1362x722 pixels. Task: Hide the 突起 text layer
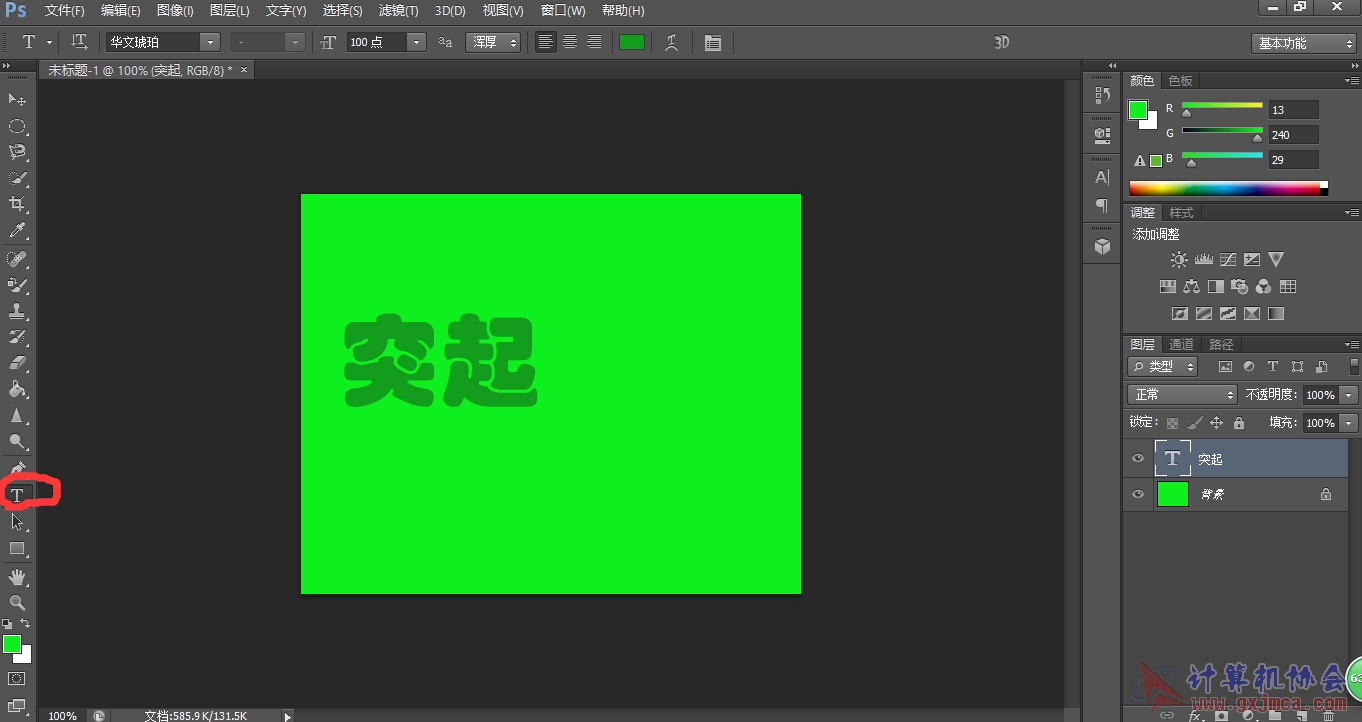[1137, 458]
